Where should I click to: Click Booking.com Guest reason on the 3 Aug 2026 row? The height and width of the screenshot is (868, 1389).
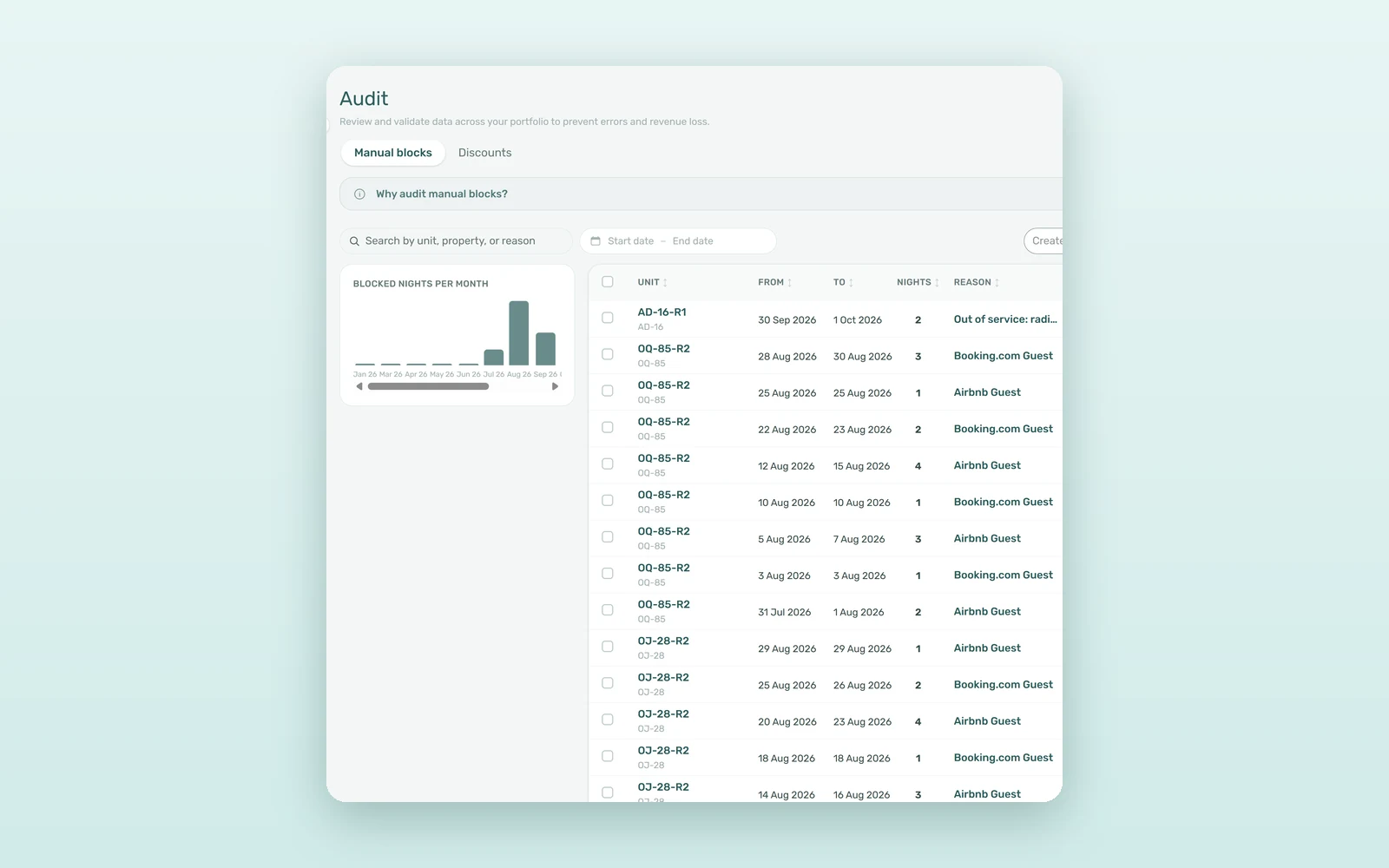(x=1003, y=575)
